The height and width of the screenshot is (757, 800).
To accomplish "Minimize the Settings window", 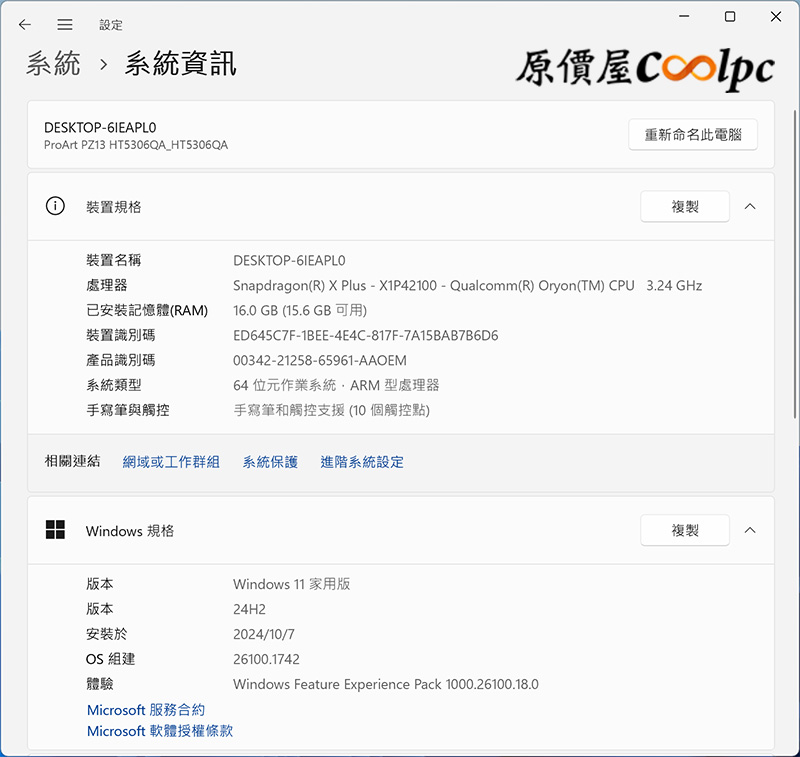I will pyautogui.click(x=684, y=16).
